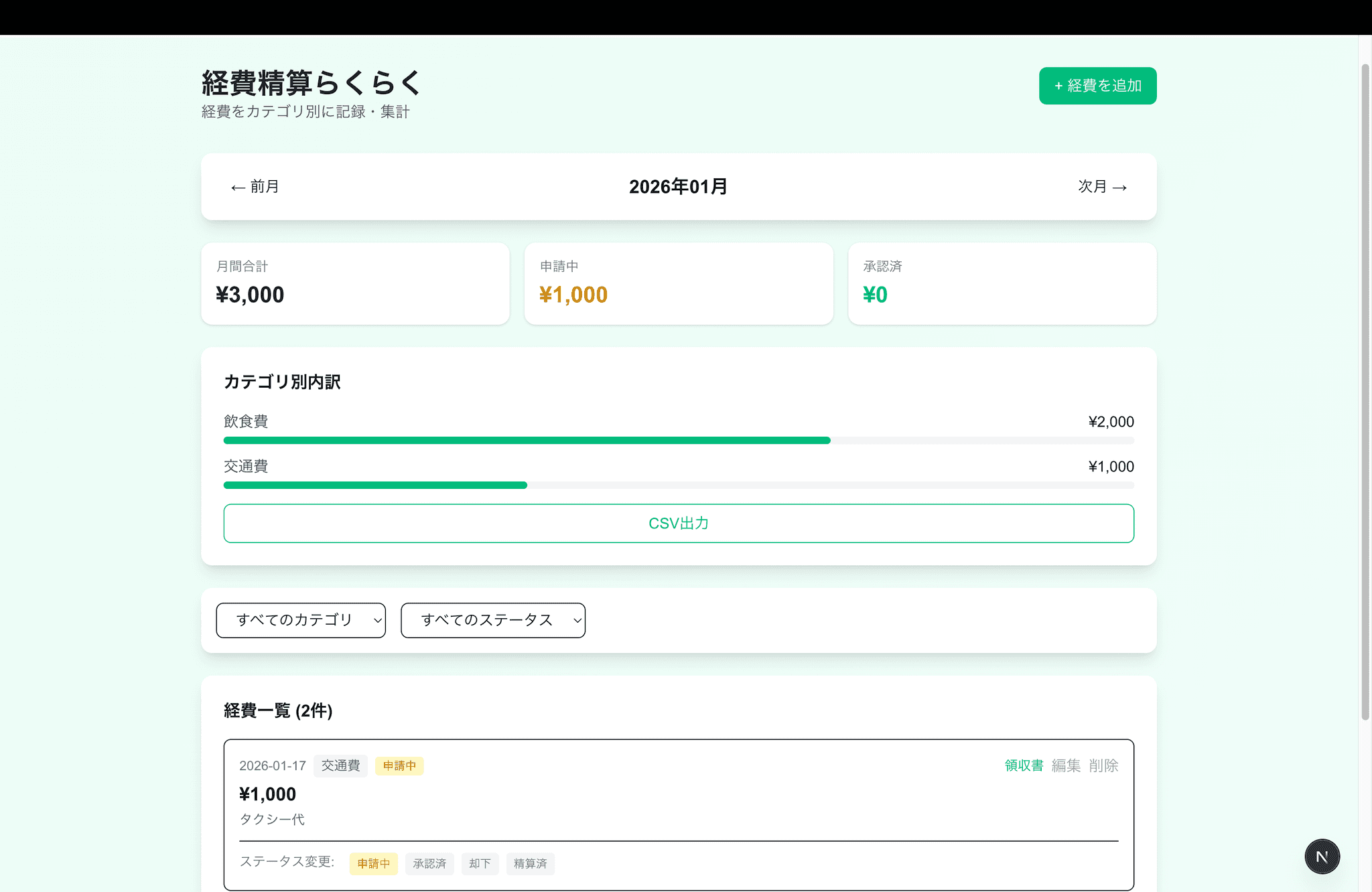Click 削除 to delete the taxi expense

pos(1103,765)
